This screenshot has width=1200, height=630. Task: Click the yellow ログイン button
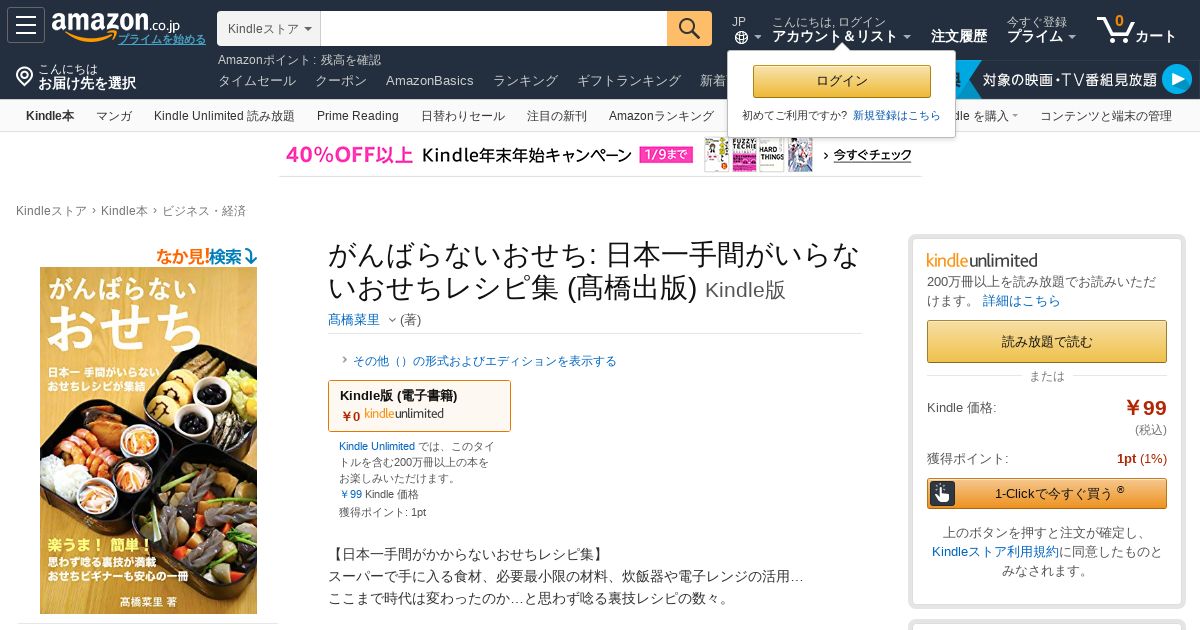click(842, 81)
